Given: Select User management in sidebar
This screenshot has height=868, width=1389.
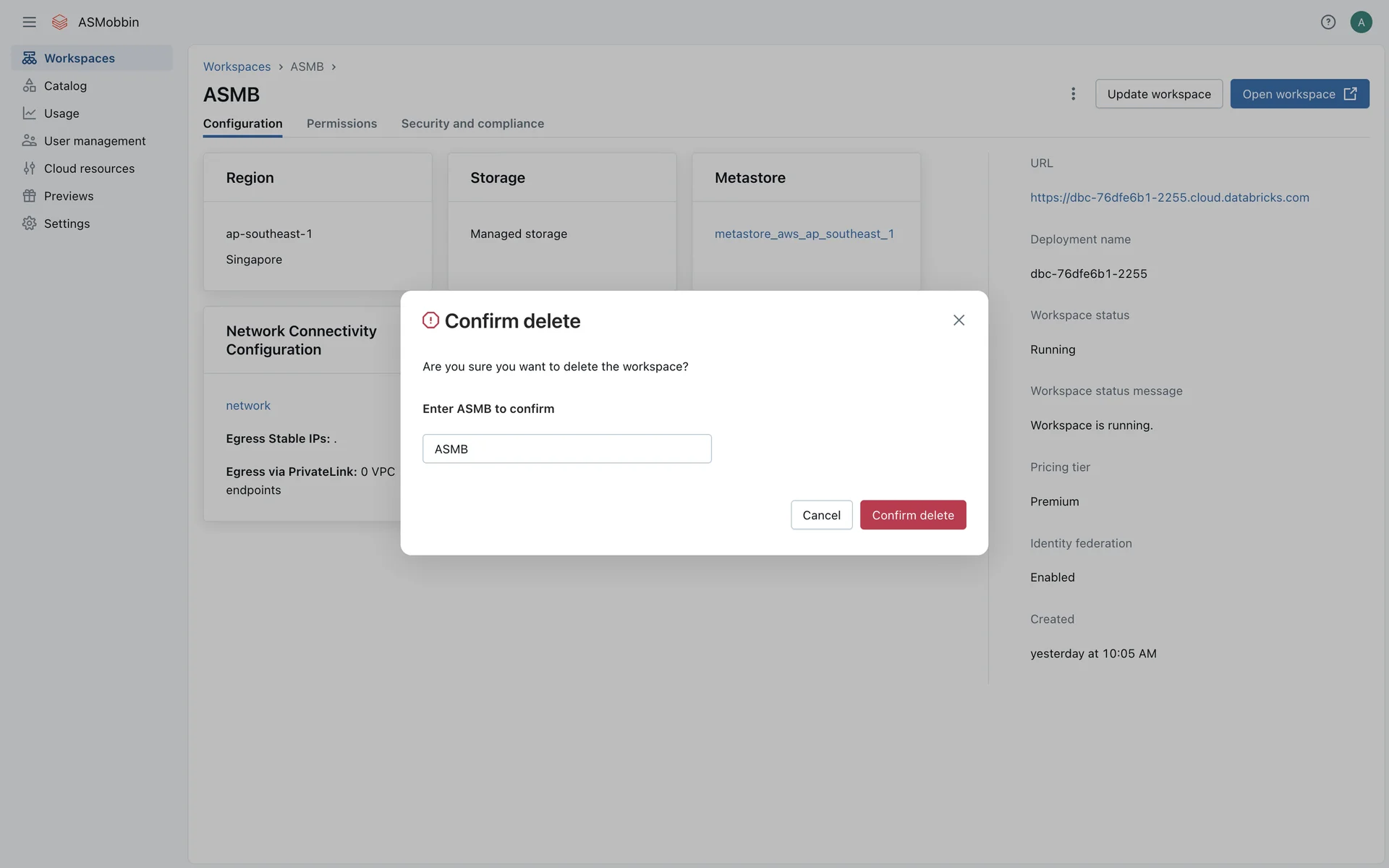Looking at the screenshot, I should pyautogui.click(x=94, y=141).
